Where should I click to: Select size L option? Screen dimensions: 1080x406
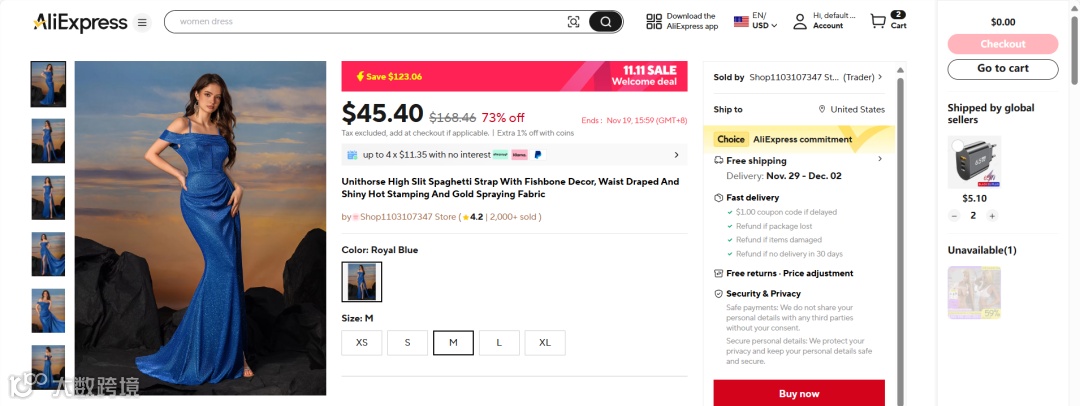[499, 343]
